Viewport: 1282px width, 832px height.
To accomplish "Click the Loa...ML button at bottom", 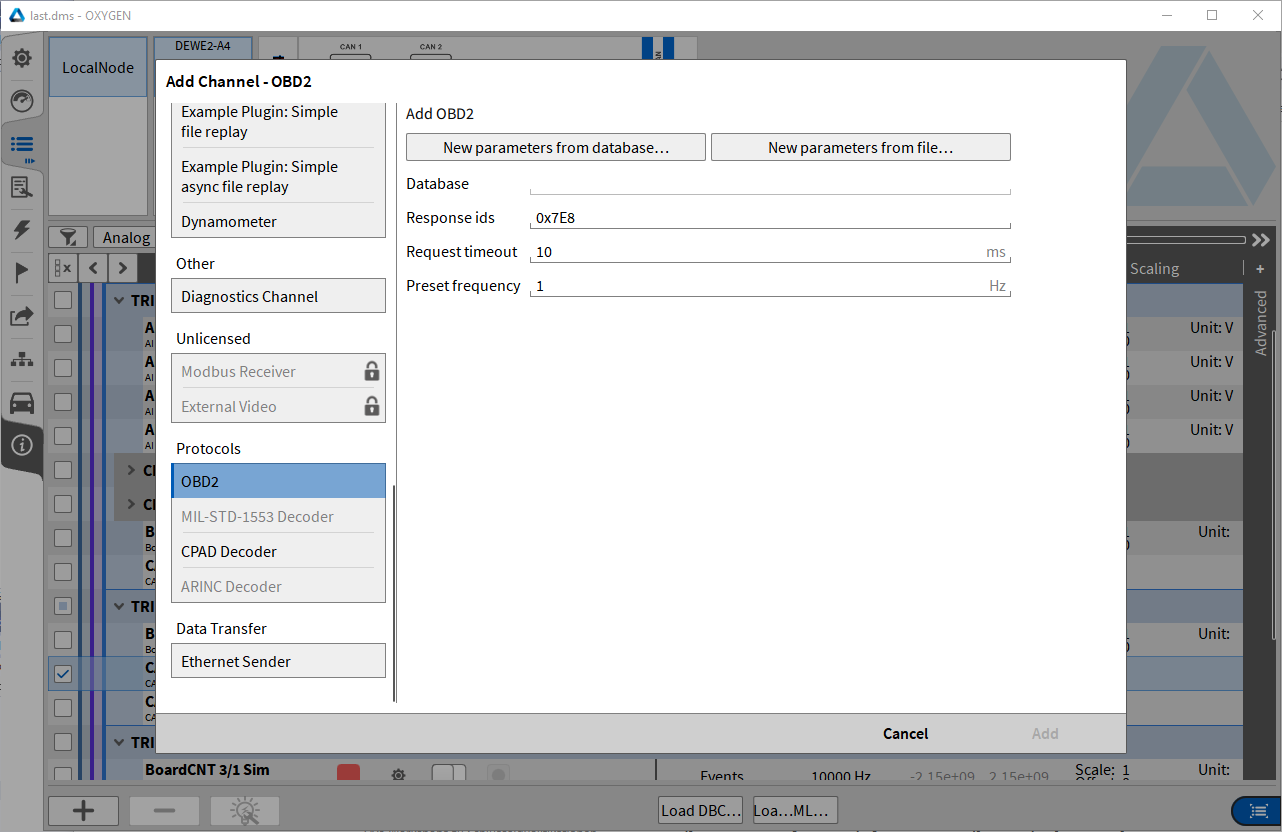I will (x=795, y=810).
